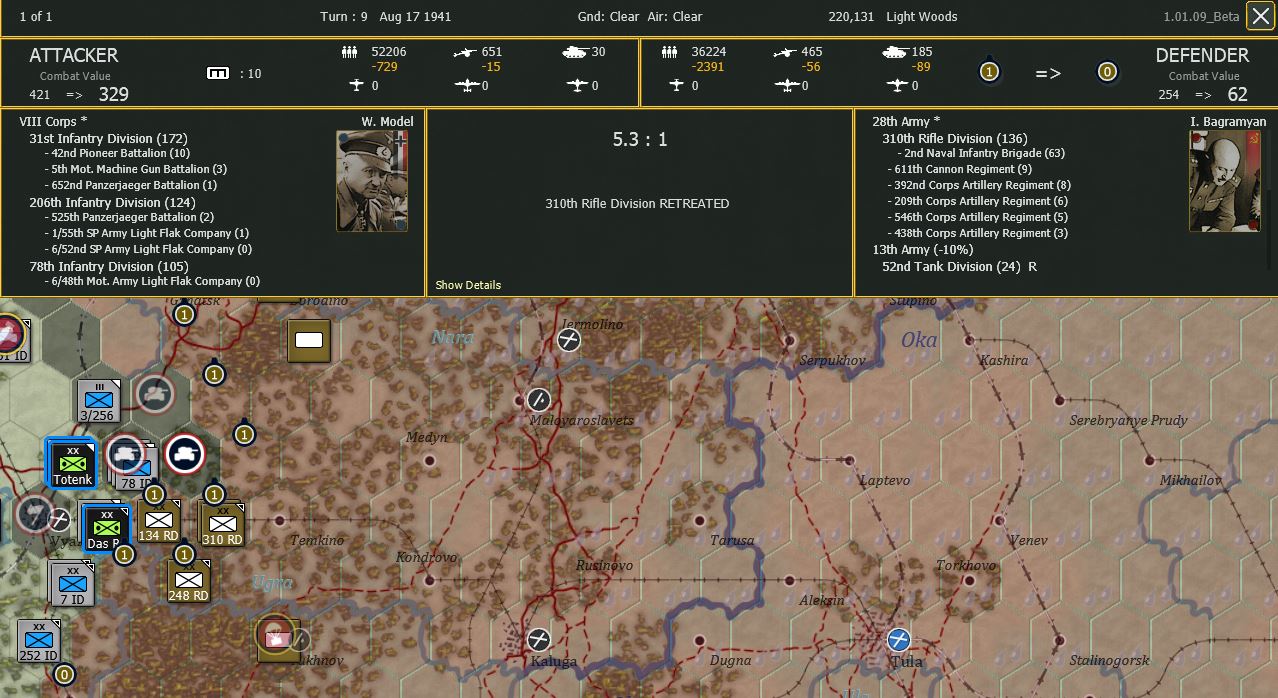Click the fort level marker above 134 RD
The height and width of the screenshot is (698, 1278).
154,494
